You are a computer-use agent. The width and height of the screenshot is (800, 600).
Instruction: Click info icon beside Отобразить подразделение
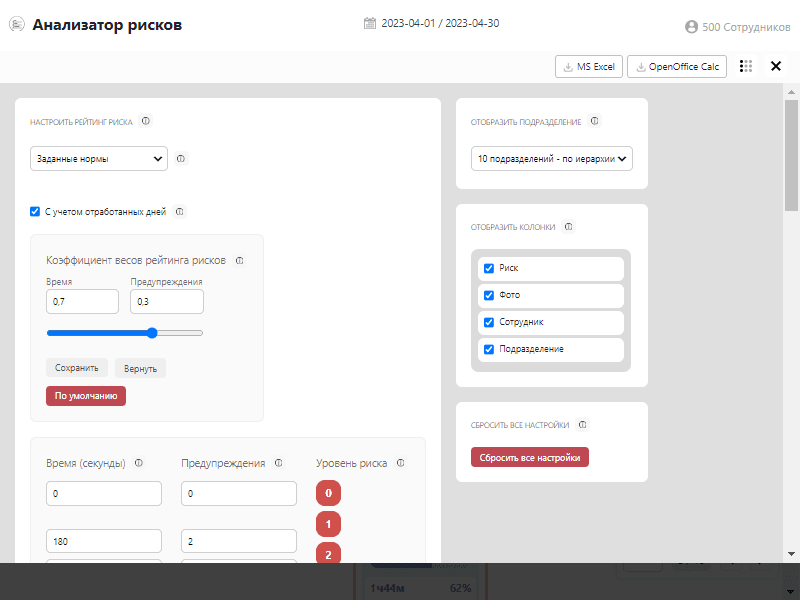point(595,121)
